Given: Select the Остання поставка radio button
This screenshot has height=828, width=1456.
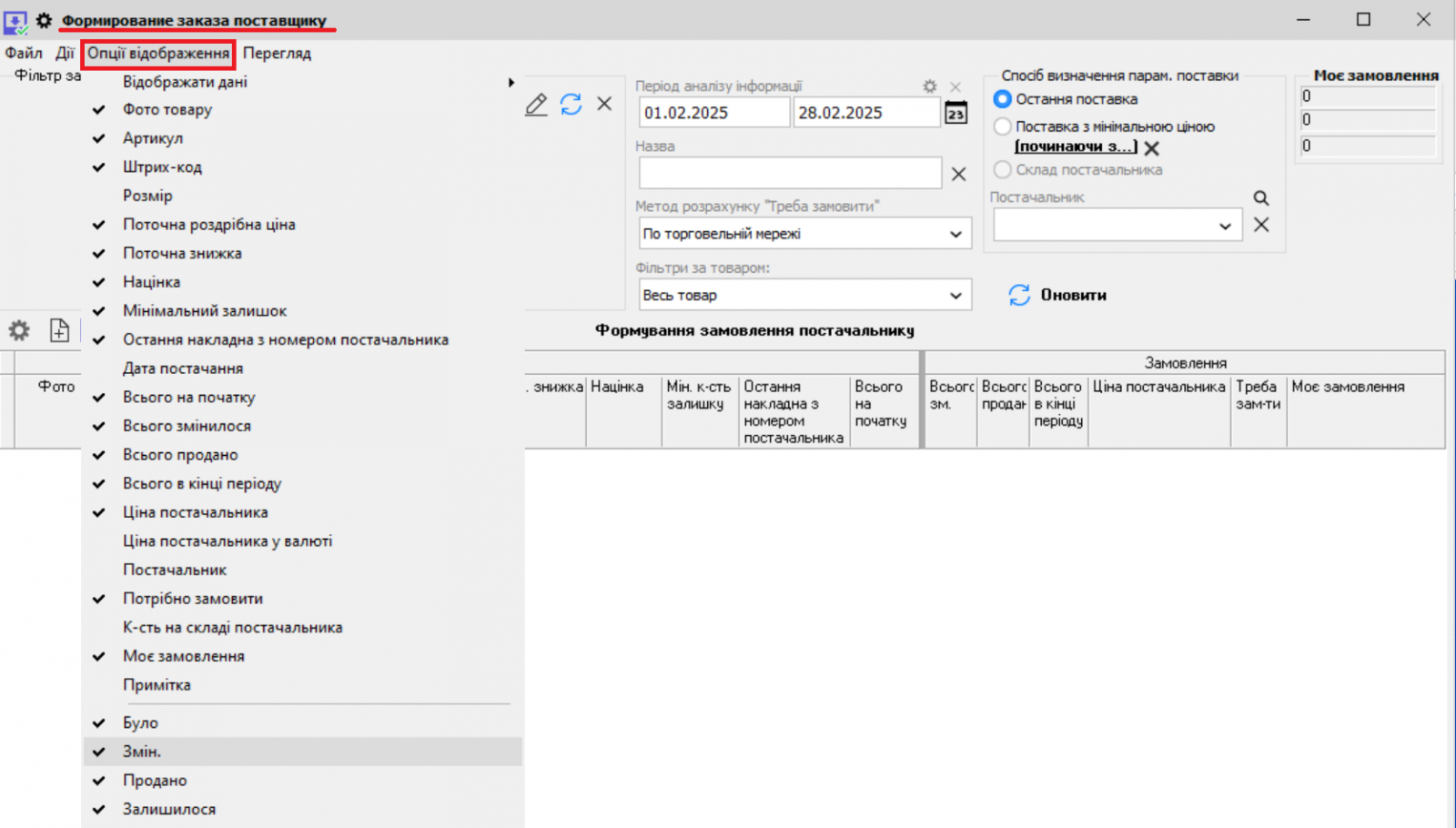Looking at the screenshot, I should pyautogui.click(x=1002, y=99).
